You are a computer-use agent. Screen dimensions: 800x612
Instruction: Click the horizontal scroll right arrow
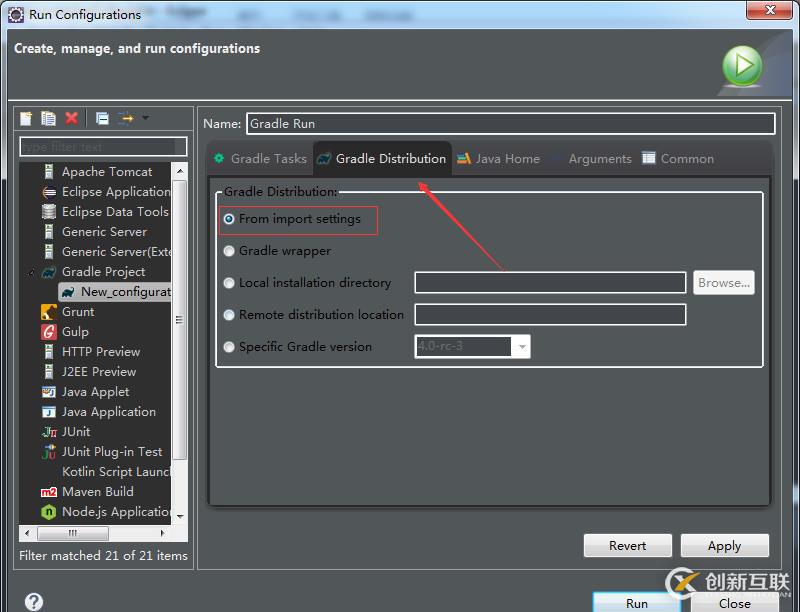(163, 533)
